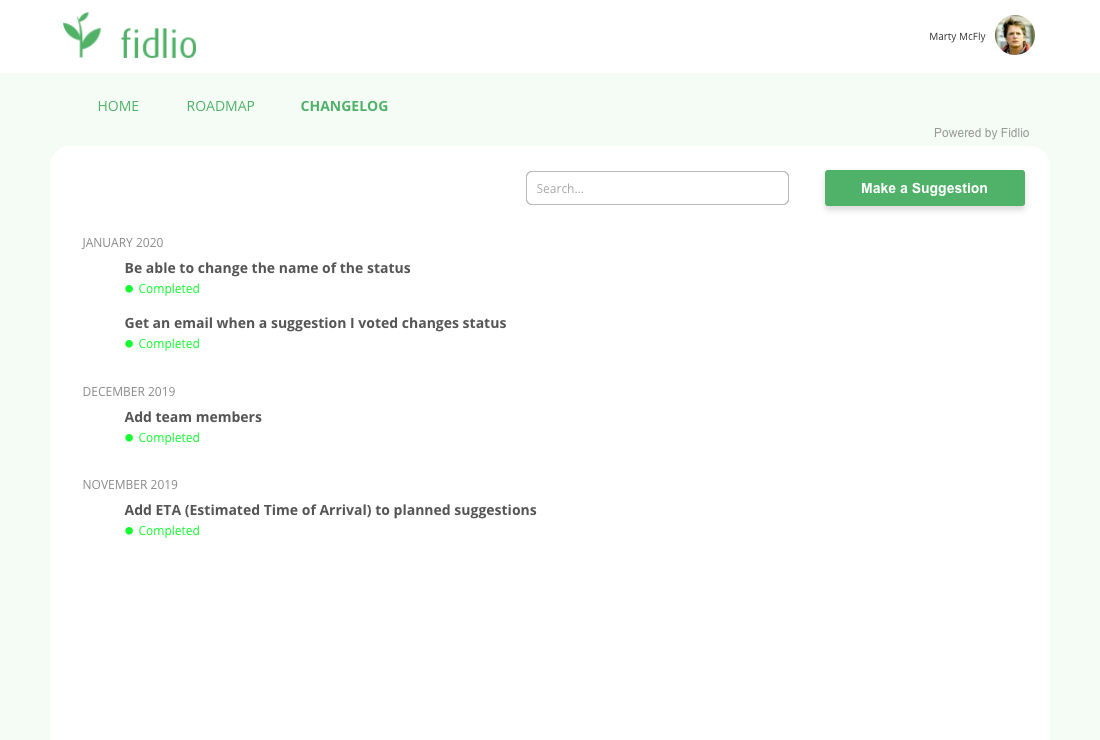This screenshot has width=1100, height=740.
Task: Focus the Search input field
Action: (657, 188)
